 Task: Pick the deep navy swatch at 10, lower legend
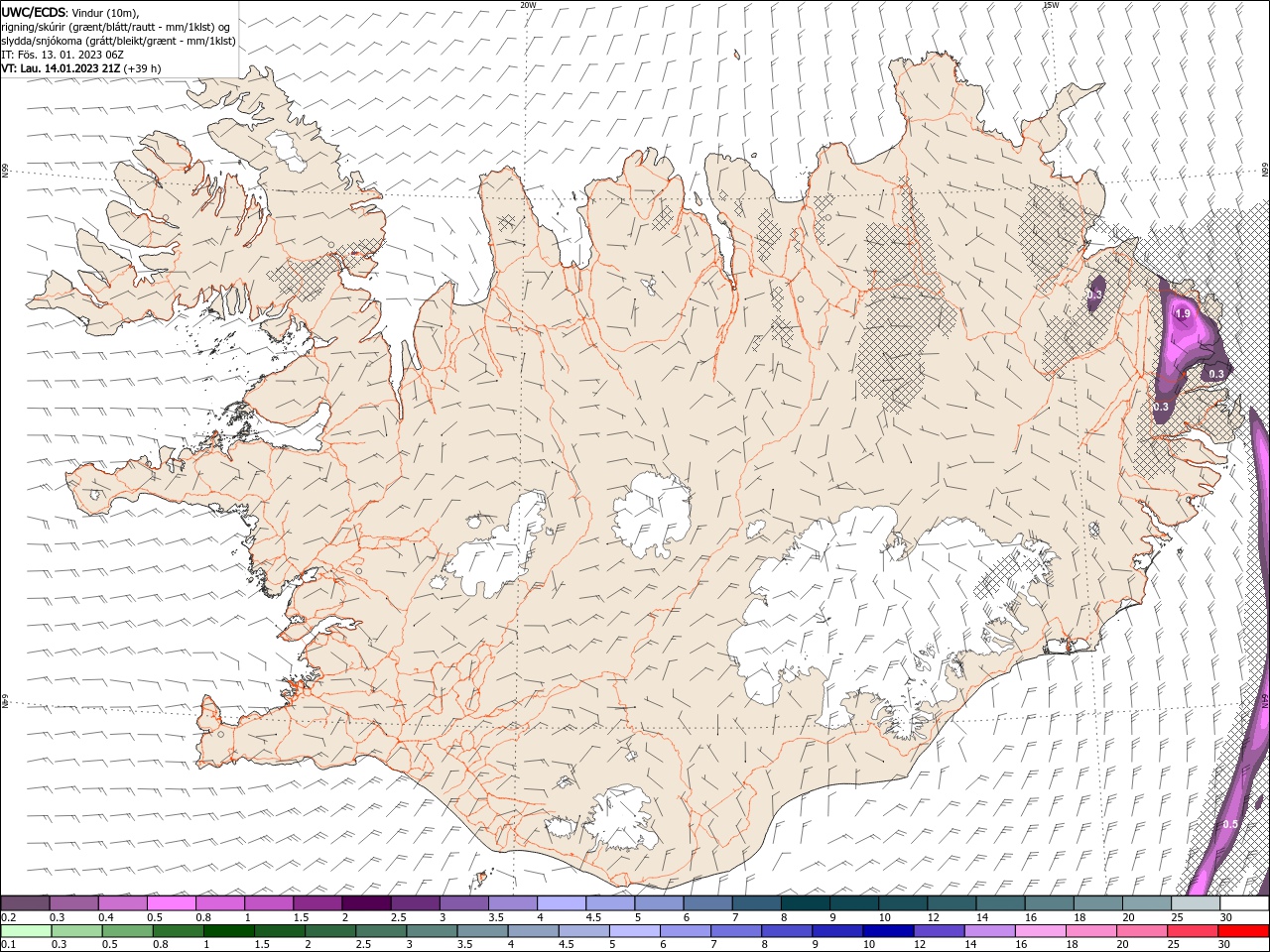[887, 931]
